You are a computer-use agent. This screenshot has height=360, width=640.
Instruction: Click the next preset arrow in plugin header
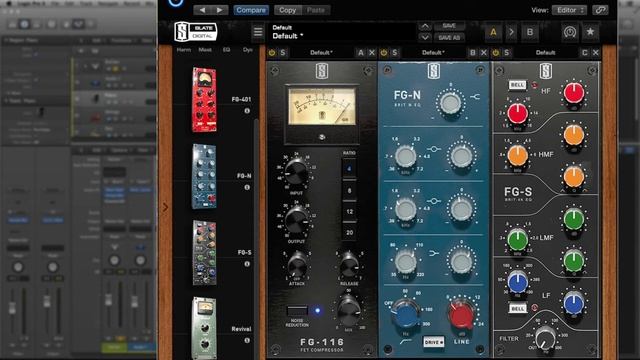pyautogui.click(x=220, y=10)
